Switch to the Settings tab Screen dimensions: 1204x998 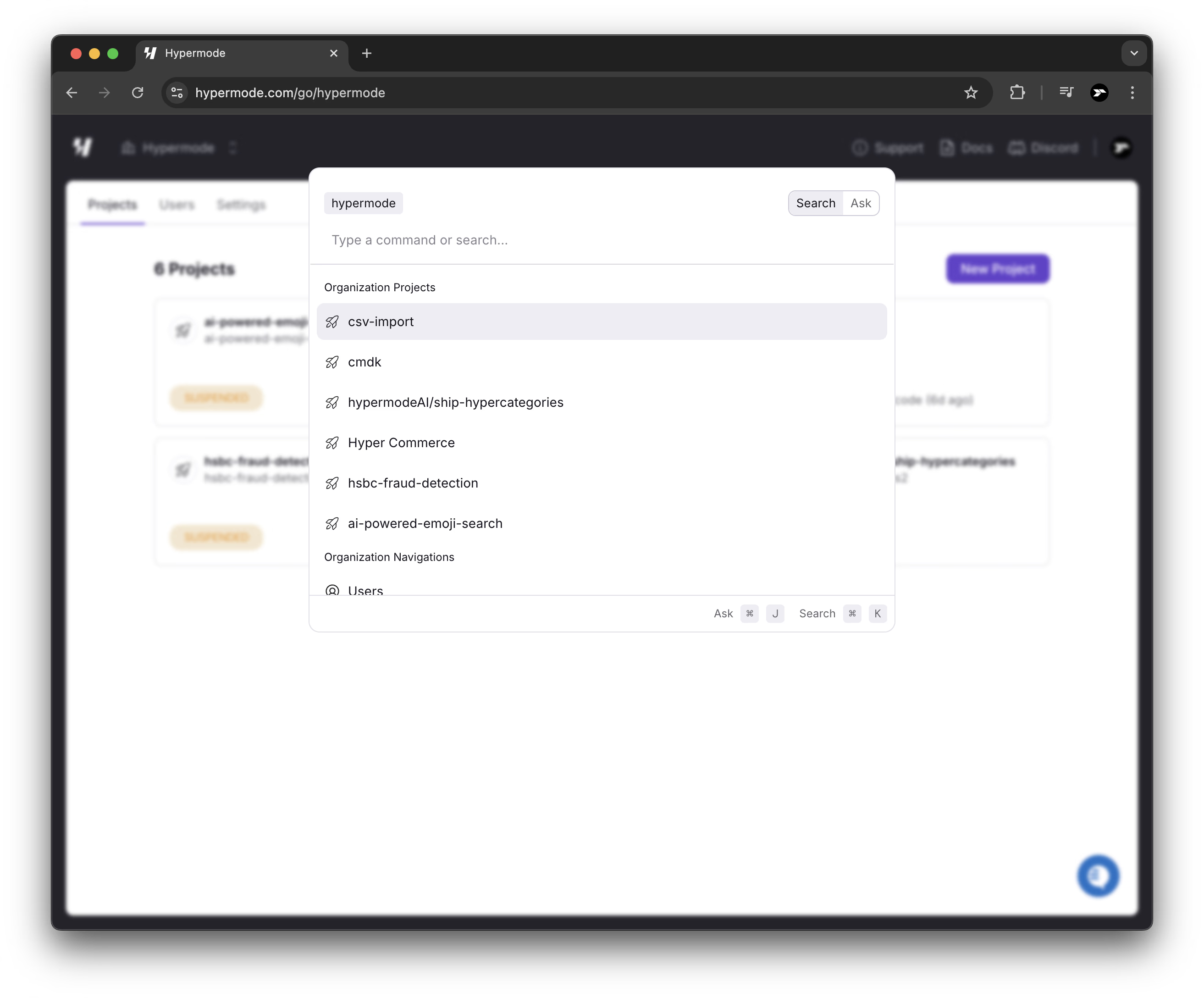coord(241,205)
